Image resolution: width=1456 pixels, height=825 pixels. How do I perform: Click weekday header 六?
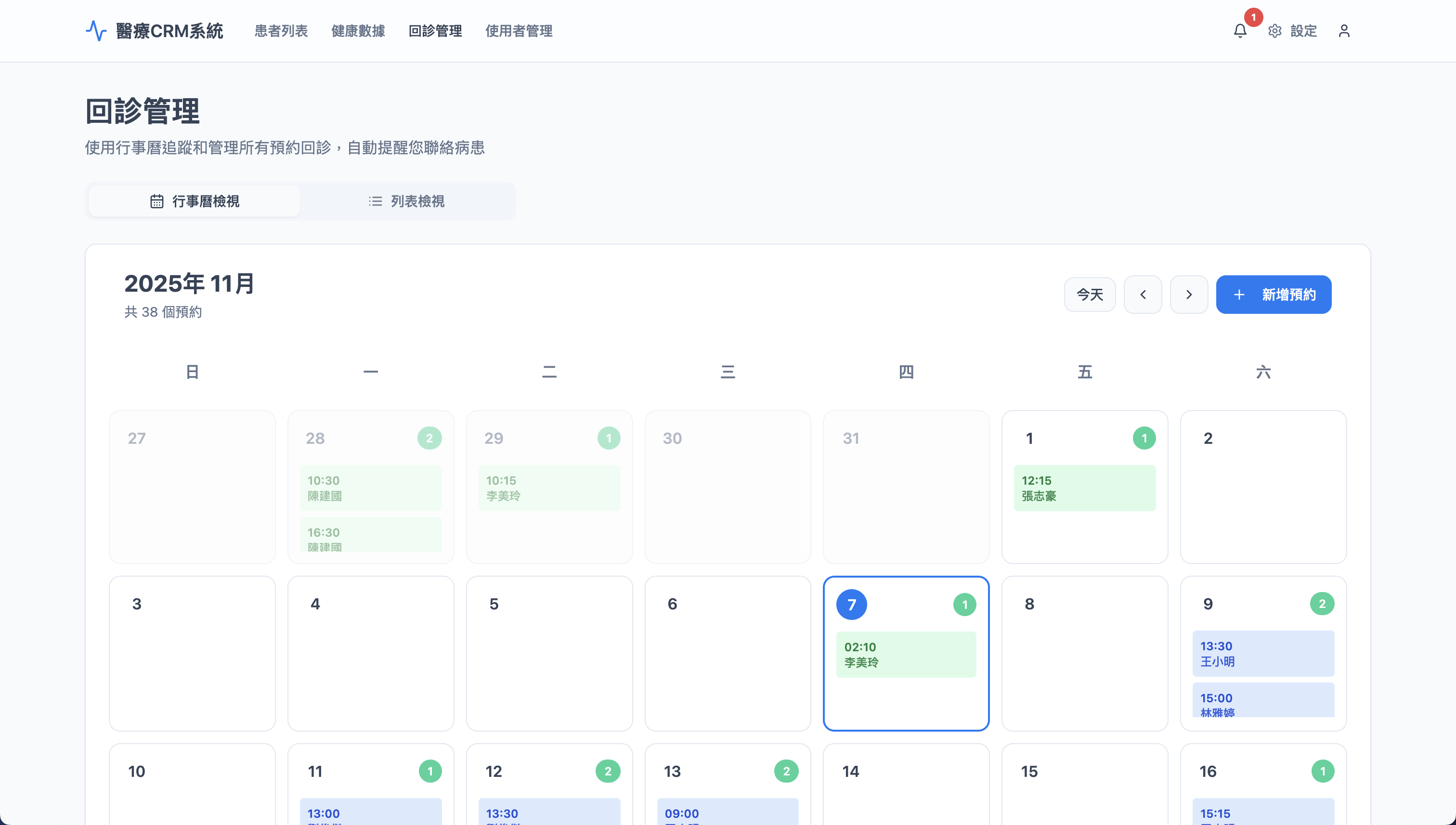1263,372
